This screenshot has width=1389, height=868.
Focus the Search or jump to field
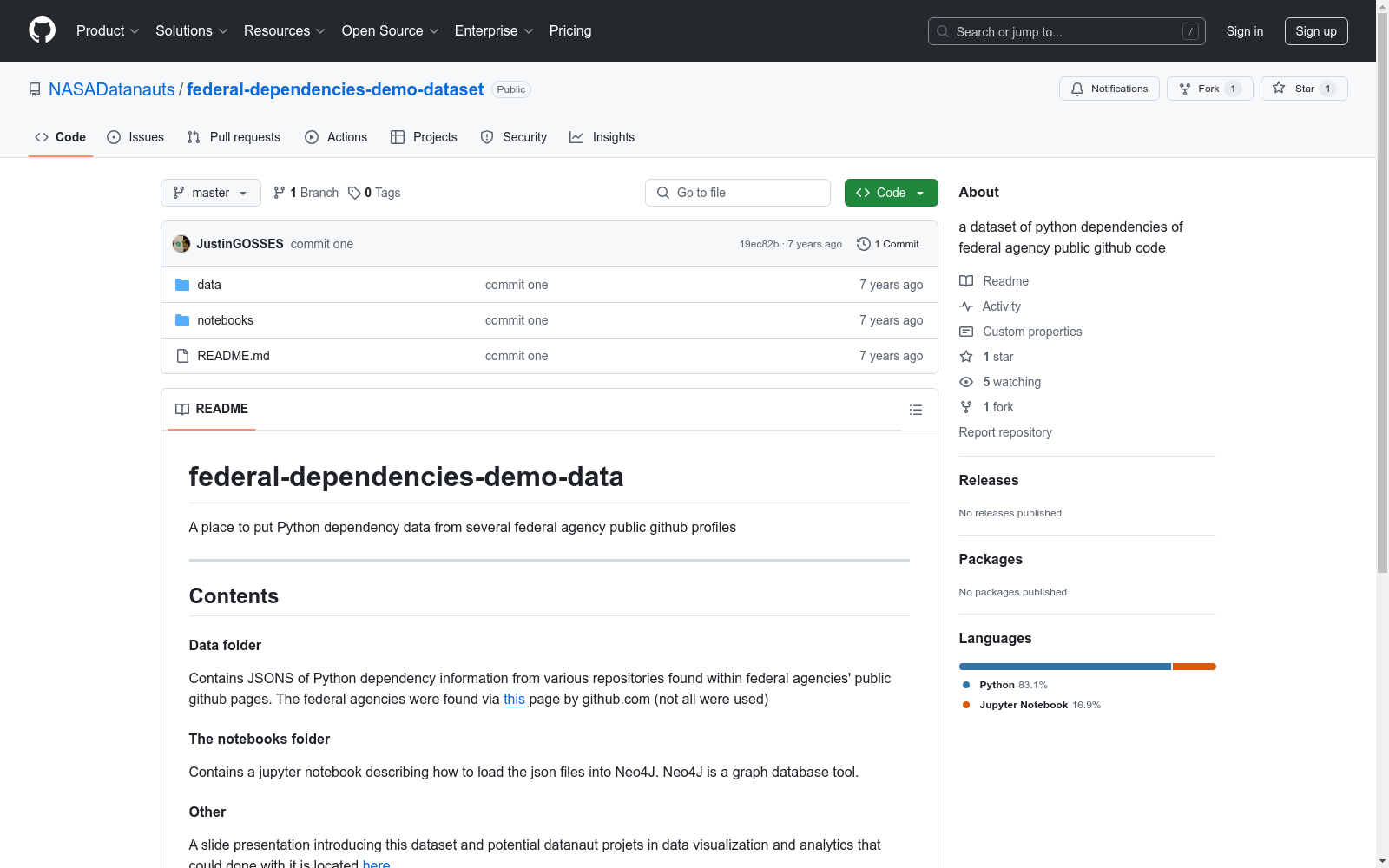(x=1067, y=31)
